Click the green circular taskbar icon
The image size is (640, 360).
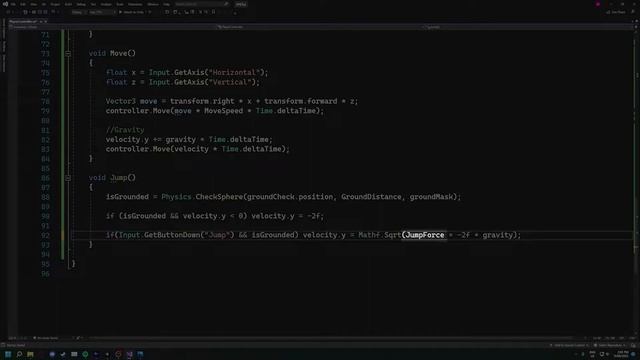[x=85, y=354]
